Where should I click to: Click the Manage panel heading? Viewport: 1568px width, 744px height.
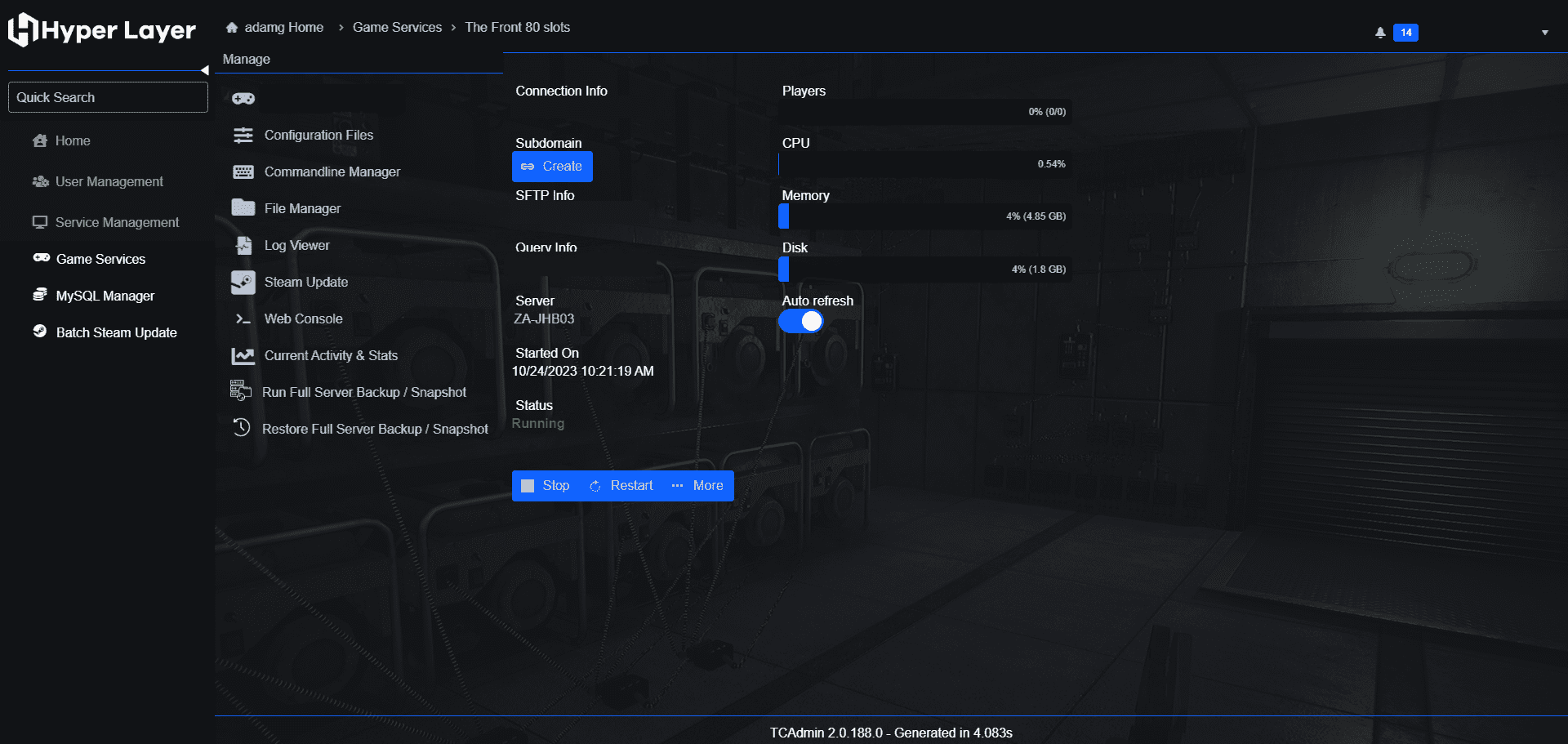click(x=246, y=60)
